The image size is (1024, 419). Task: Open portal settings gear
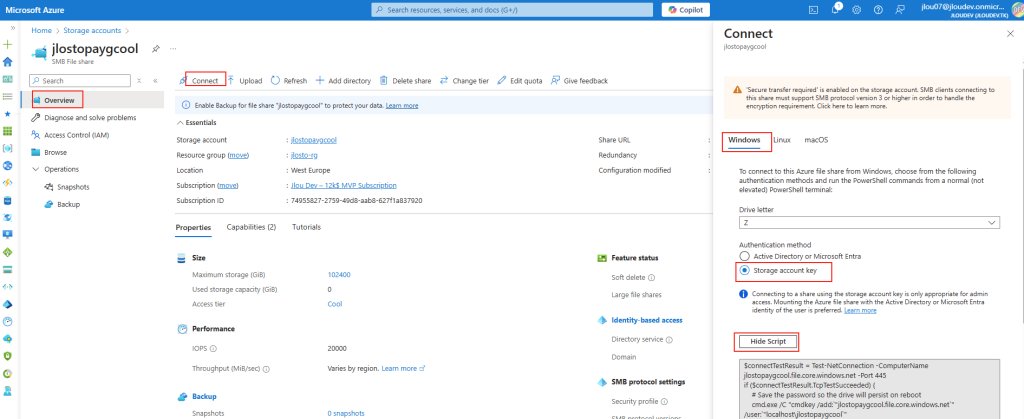pyautogui.click(x=857, y=10)
